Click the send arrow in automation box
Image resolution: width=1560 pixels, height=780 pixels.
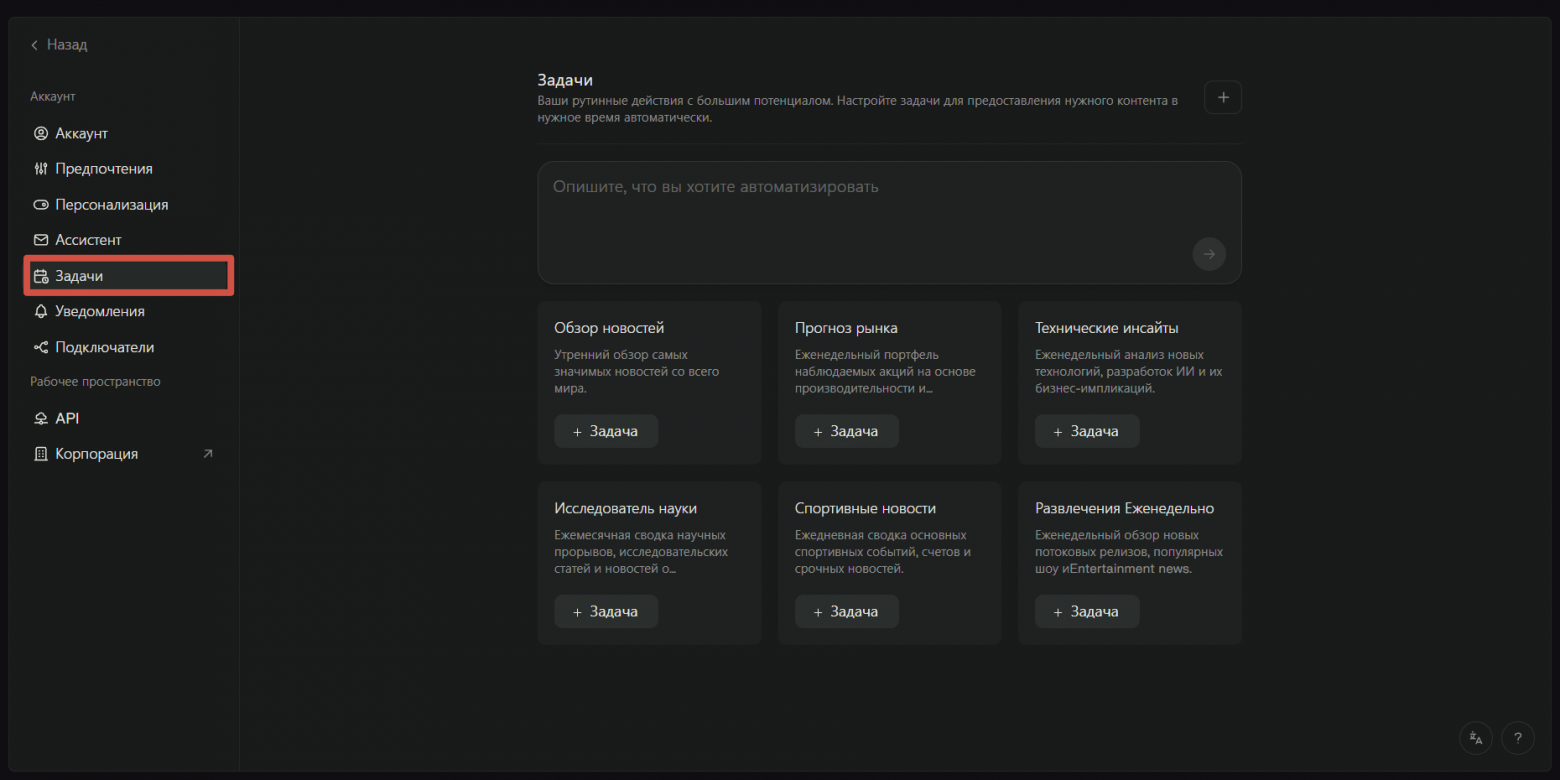coord(1209,254)
